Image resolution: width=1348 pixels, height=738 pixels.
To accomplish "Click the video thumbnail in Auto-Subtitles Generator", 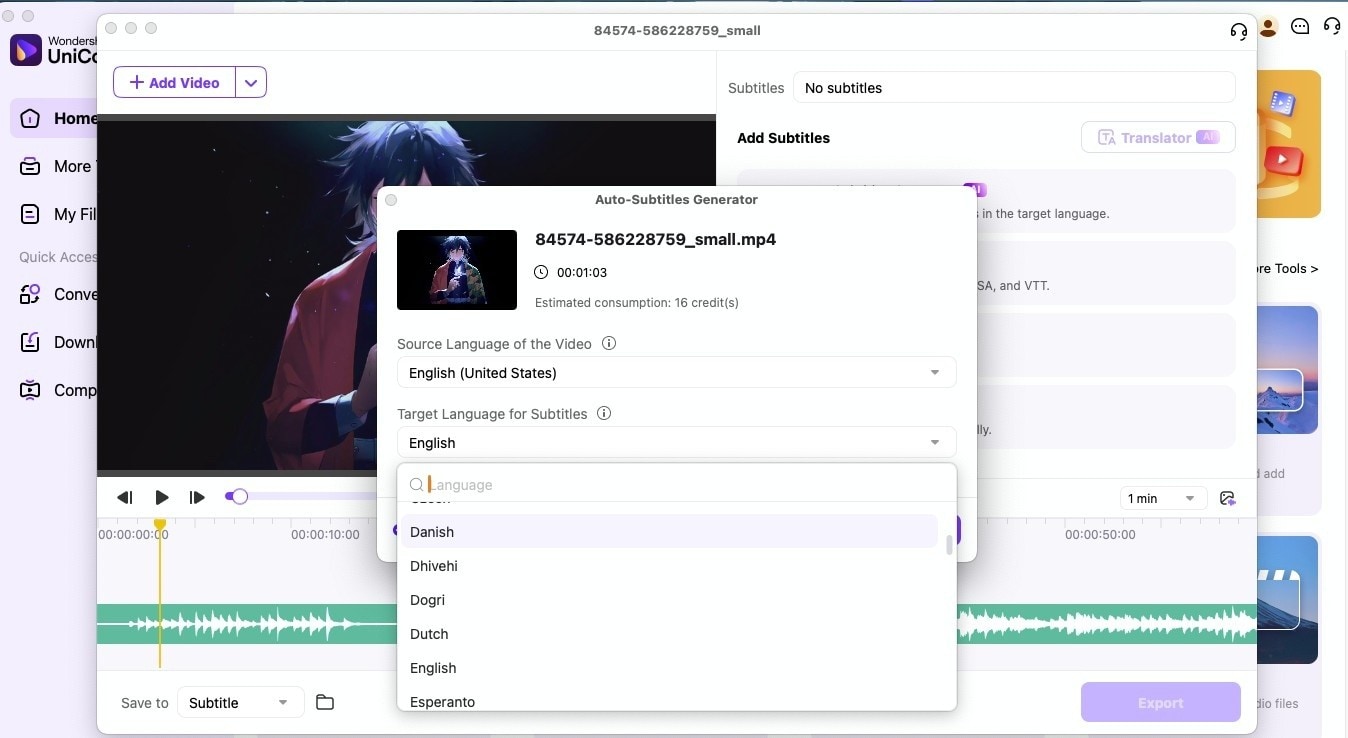I will coord(457,270).
